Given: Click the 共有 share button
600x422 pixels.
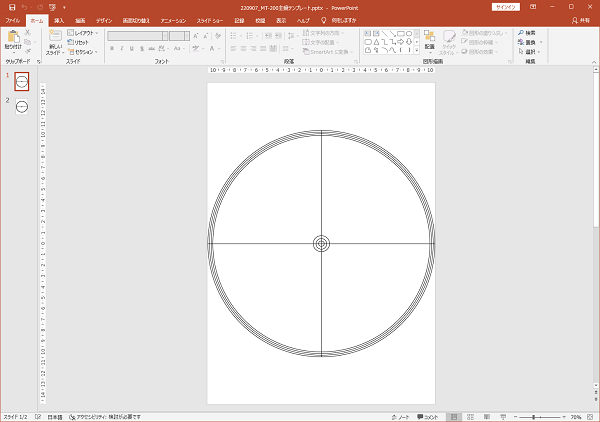Looking at the screenshot, I should point(581,21).
